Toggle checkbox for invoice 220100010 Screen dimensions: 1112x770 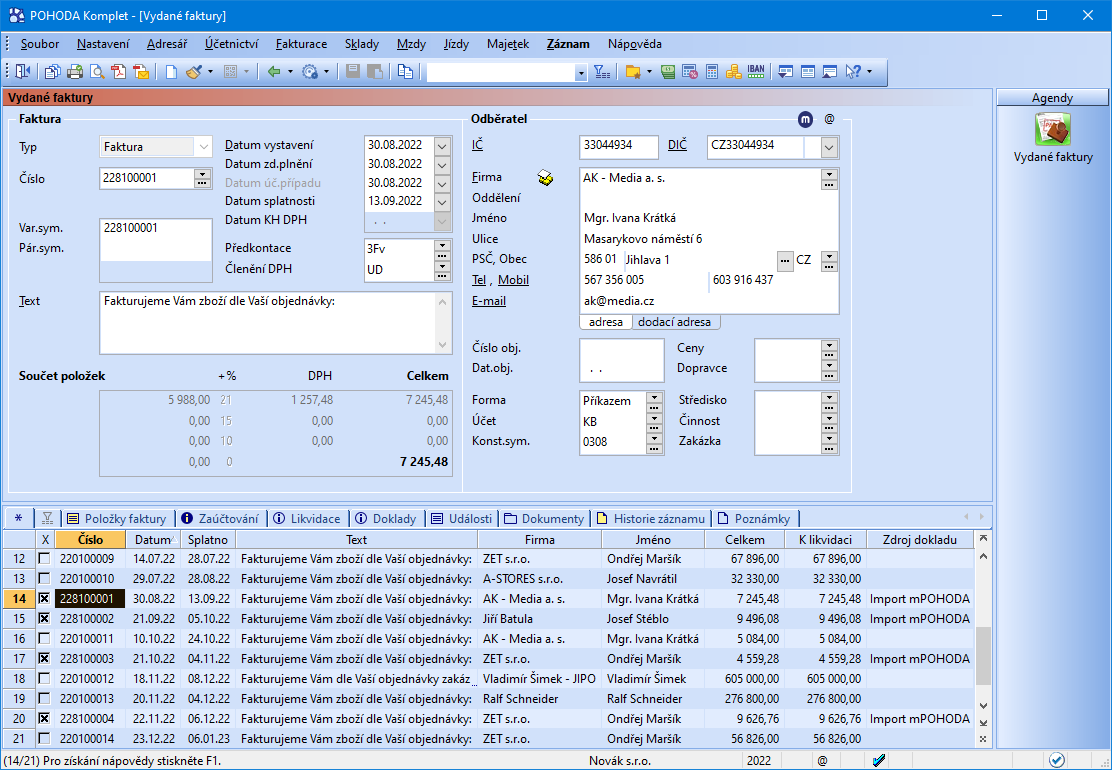(x=45, y=579)
